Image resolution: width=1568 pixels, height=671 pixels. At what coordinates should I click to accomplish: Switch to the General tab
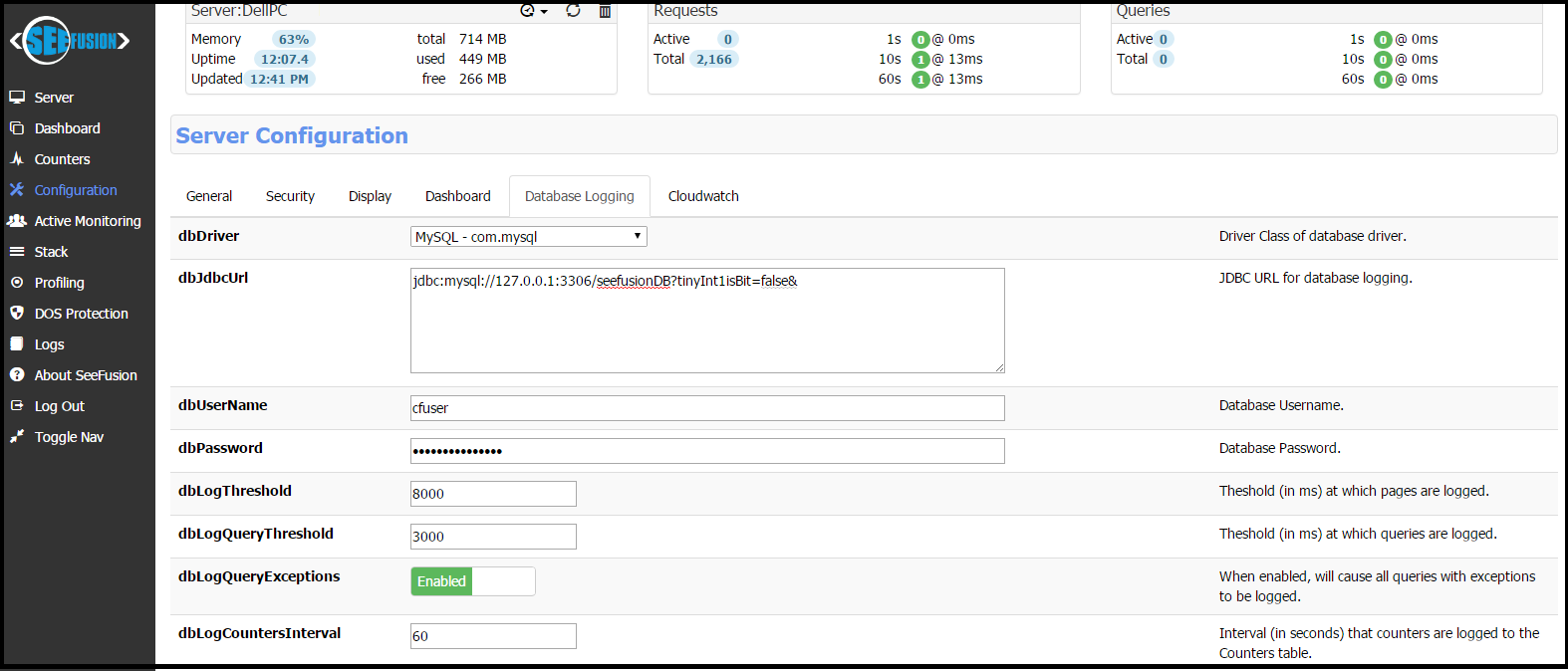click(x=209, y=196)
